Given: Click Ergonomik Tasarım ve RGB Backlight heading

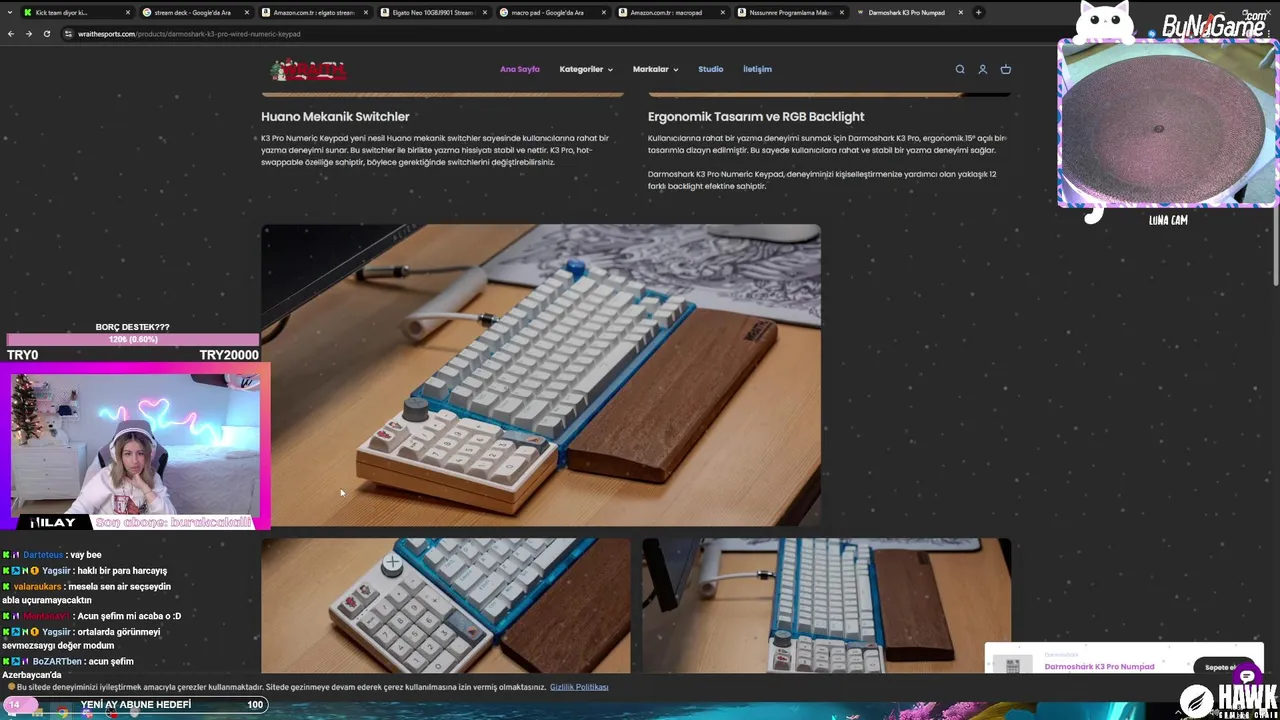Looking at the screenshot, I should pyautogui.click(x=756, y=116).
